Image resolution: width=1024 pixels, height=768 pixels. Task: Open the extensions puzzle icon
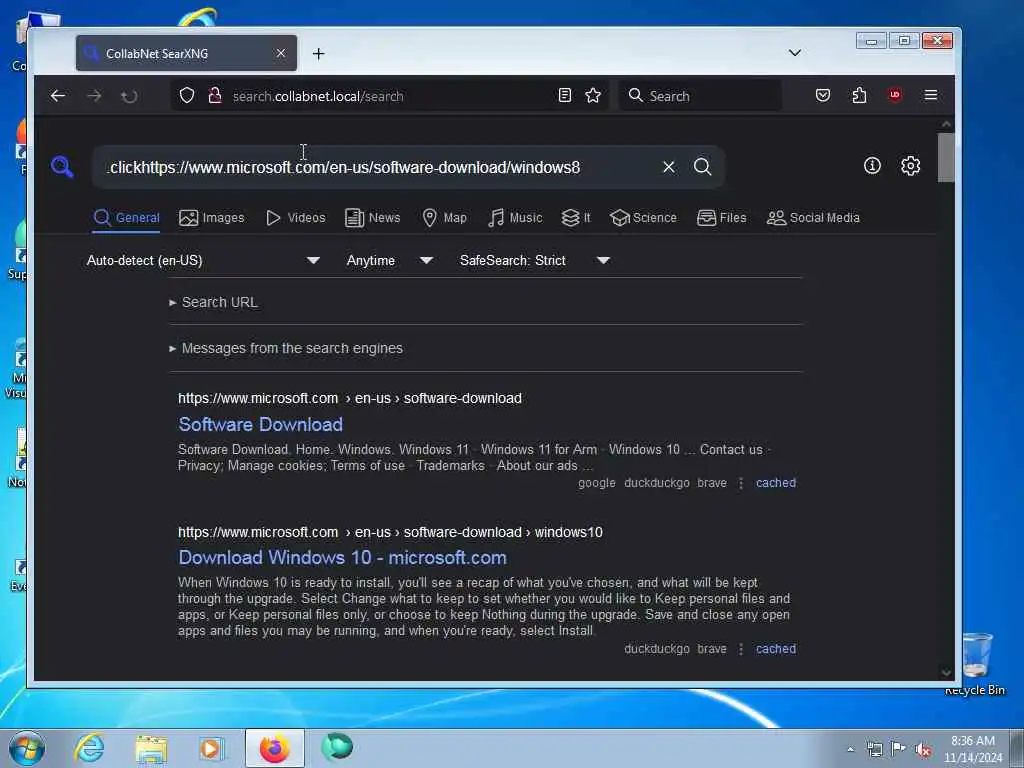(859, 95)
